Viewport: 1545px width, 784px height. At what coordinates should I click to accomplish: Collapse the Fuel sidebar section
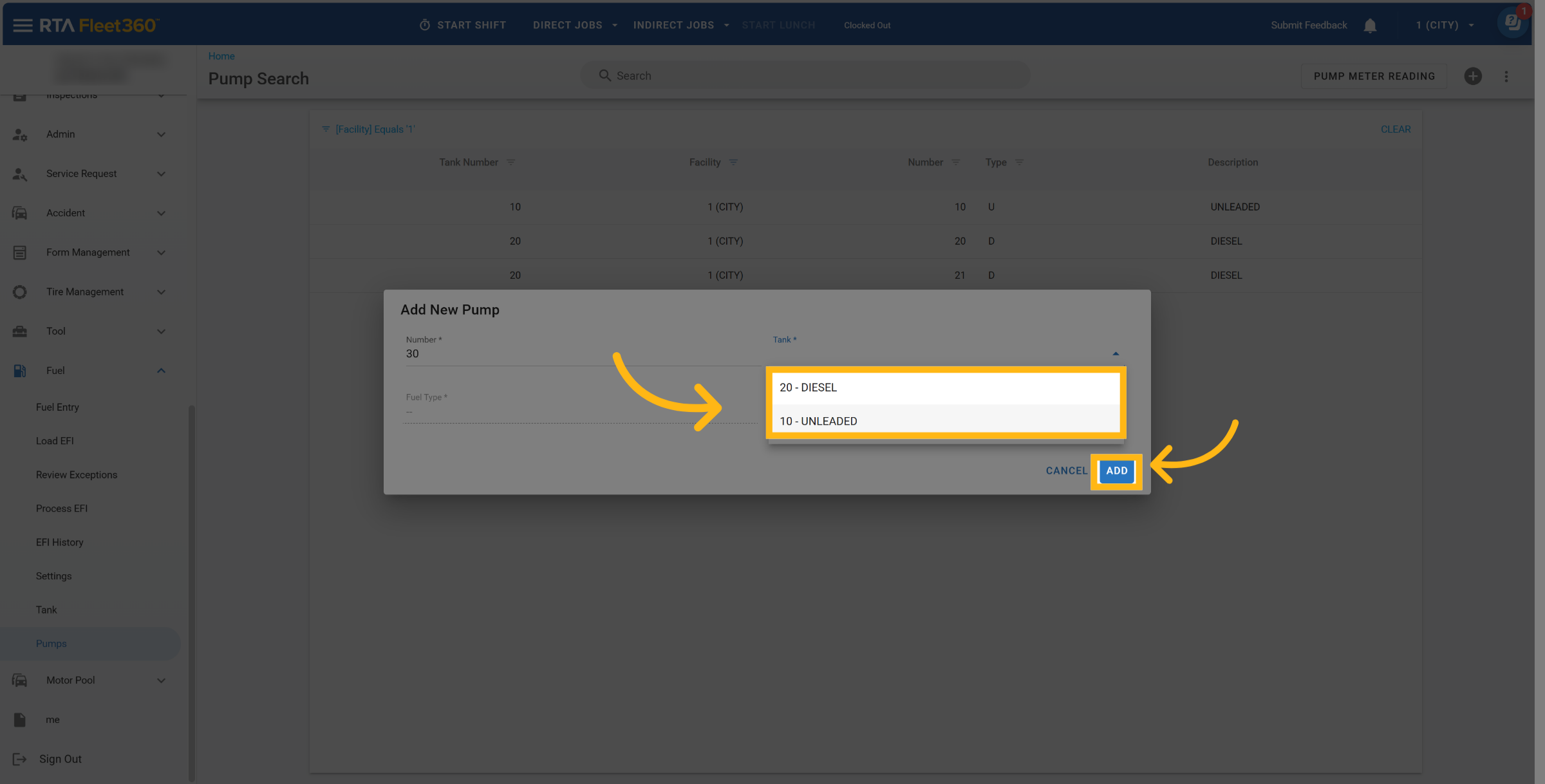(161, 370)
